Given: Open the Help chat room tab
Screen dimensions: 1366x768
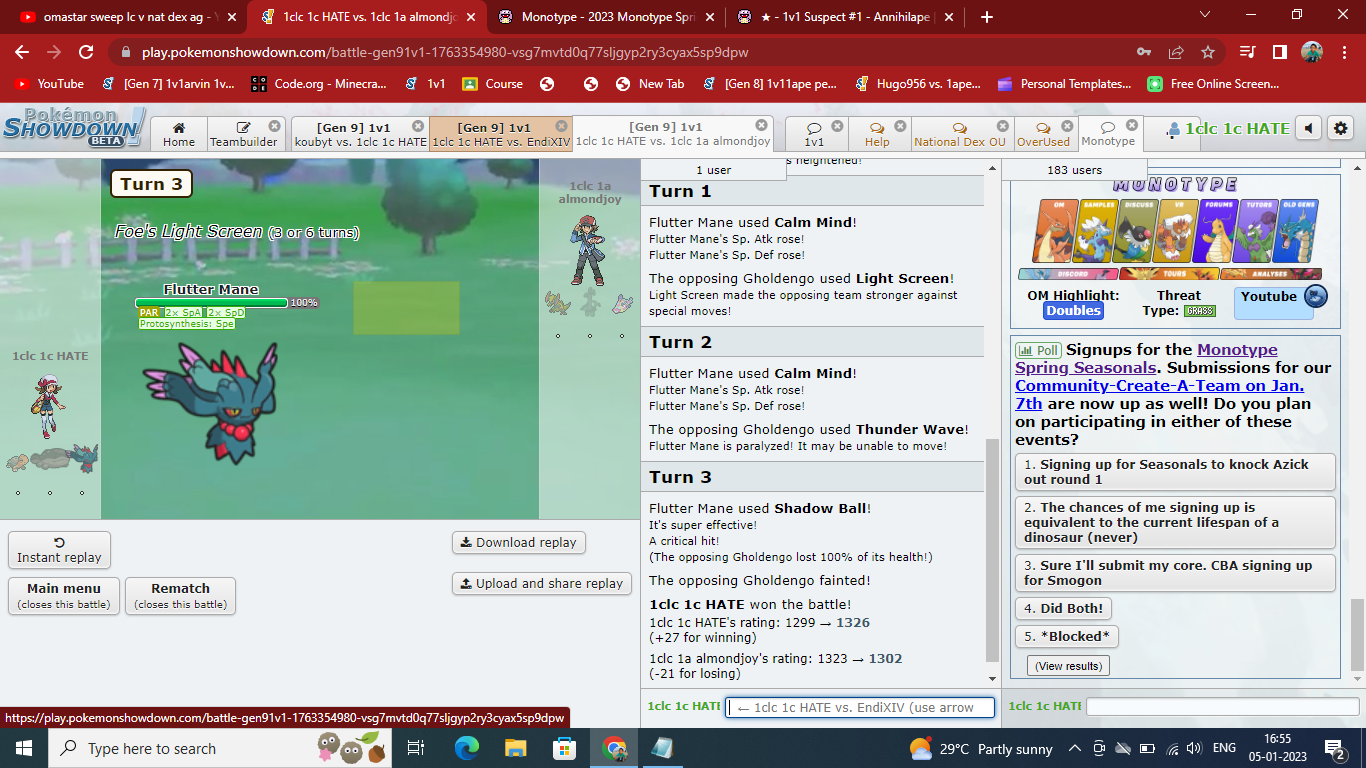Looking at the screenshot, I should click(x=877, y=134).
